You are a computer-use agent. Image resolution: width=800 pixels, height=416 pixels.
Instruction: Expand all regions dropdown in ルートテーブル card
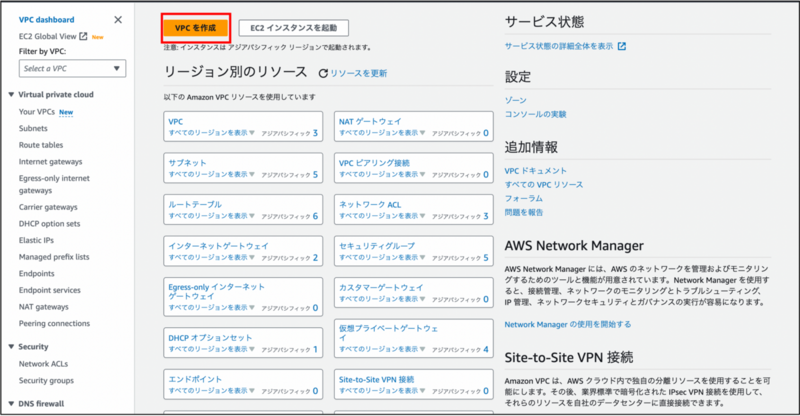(x=212, y=216)
